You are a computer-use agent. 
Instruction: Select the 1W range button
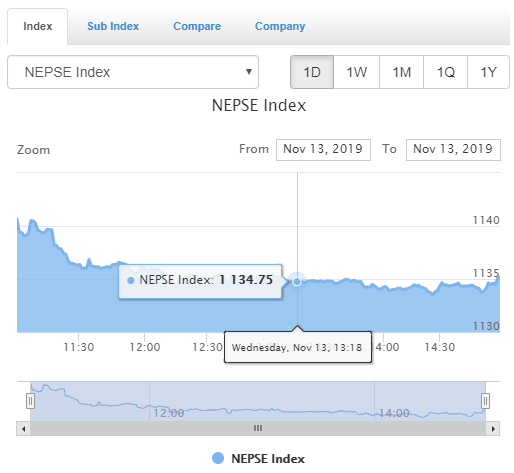click(356, 72)
